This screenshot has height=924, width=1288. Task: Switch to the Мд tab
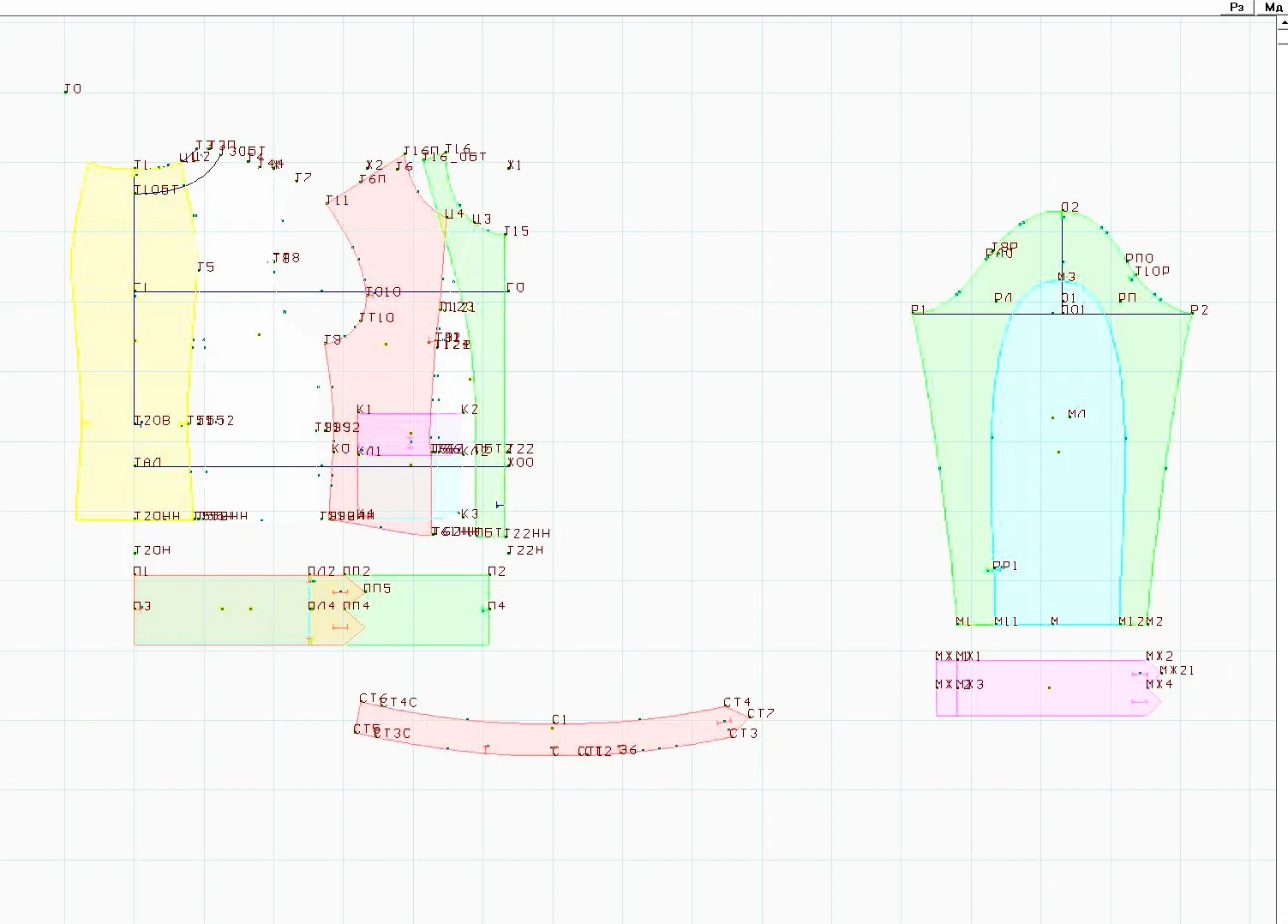[1273, 7]
